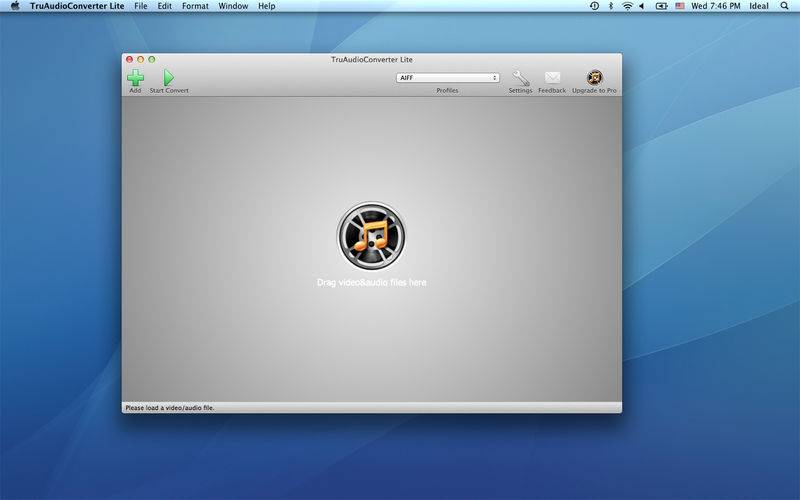Click the Wed 7:46 PM clock
This screenshot has width=800, height=500.
coord(715,6)
